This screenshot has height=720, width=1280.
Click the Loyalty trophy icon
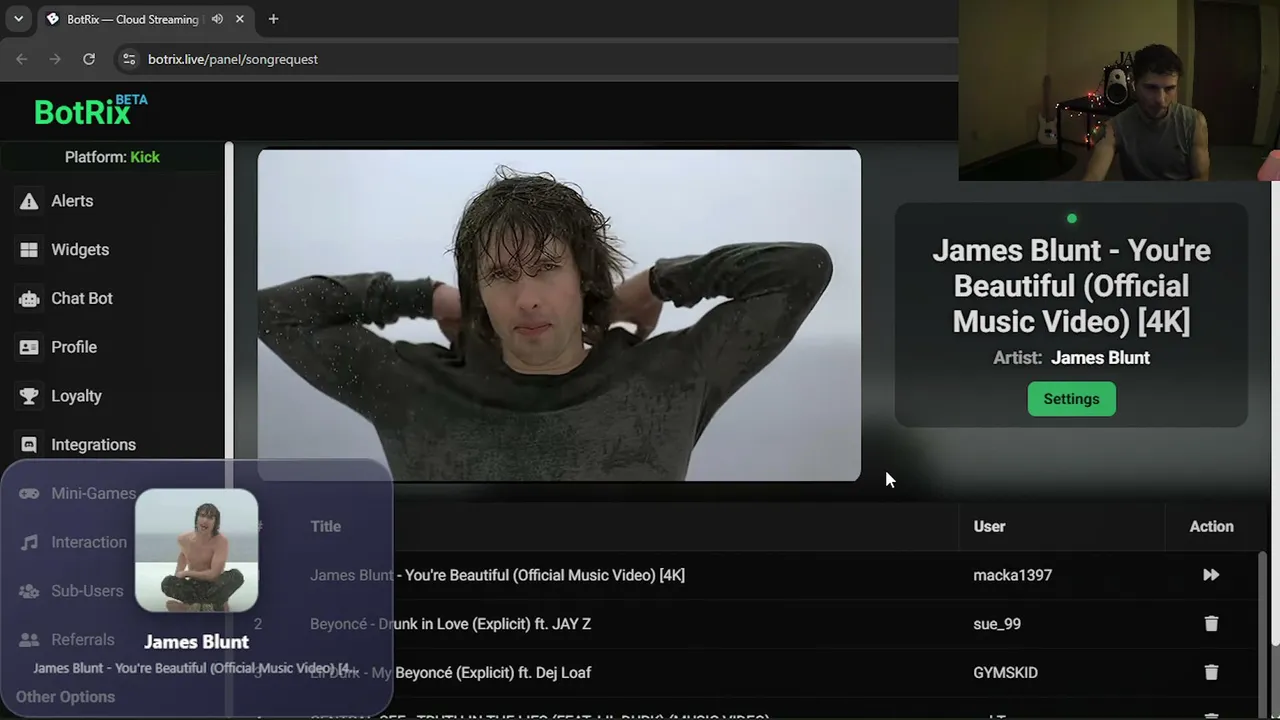pos(29,396)
